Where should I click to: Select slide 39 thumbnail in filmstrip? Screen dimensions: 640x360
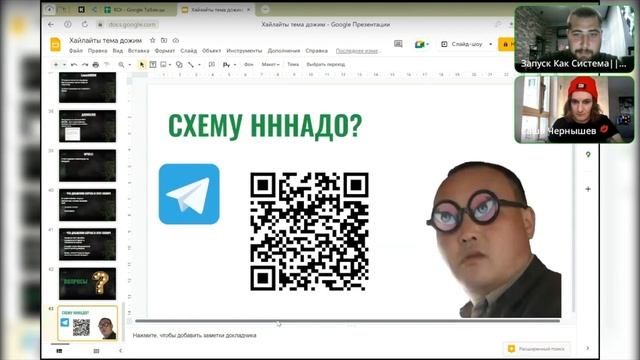[87, 165]
